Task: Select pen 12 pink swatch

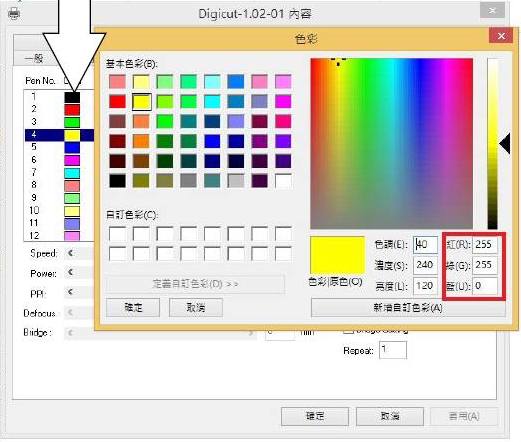Action: 72,236
